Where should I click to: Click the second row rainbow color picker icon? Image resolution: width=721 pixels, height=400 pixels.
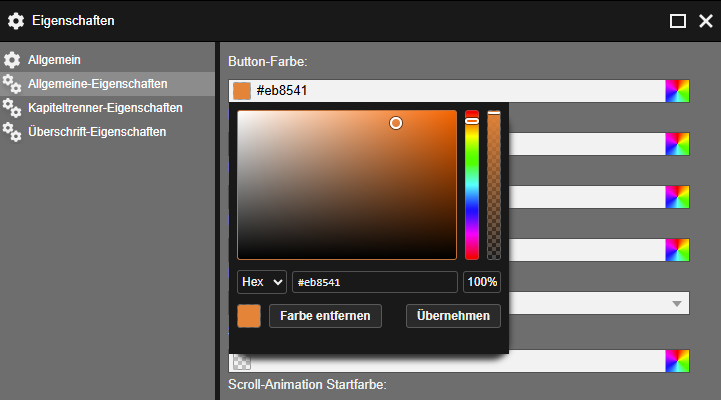pos(677,144)
